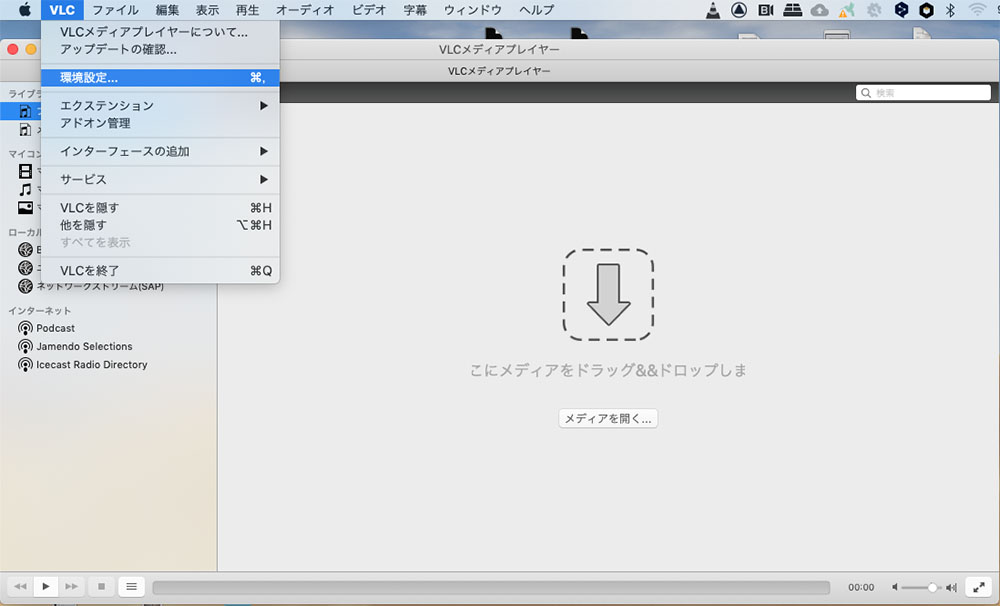The height and width of the screenshot is (606, 1000).
Task: Choose VLCを隠す from the menu
Action: pos(160,207)
